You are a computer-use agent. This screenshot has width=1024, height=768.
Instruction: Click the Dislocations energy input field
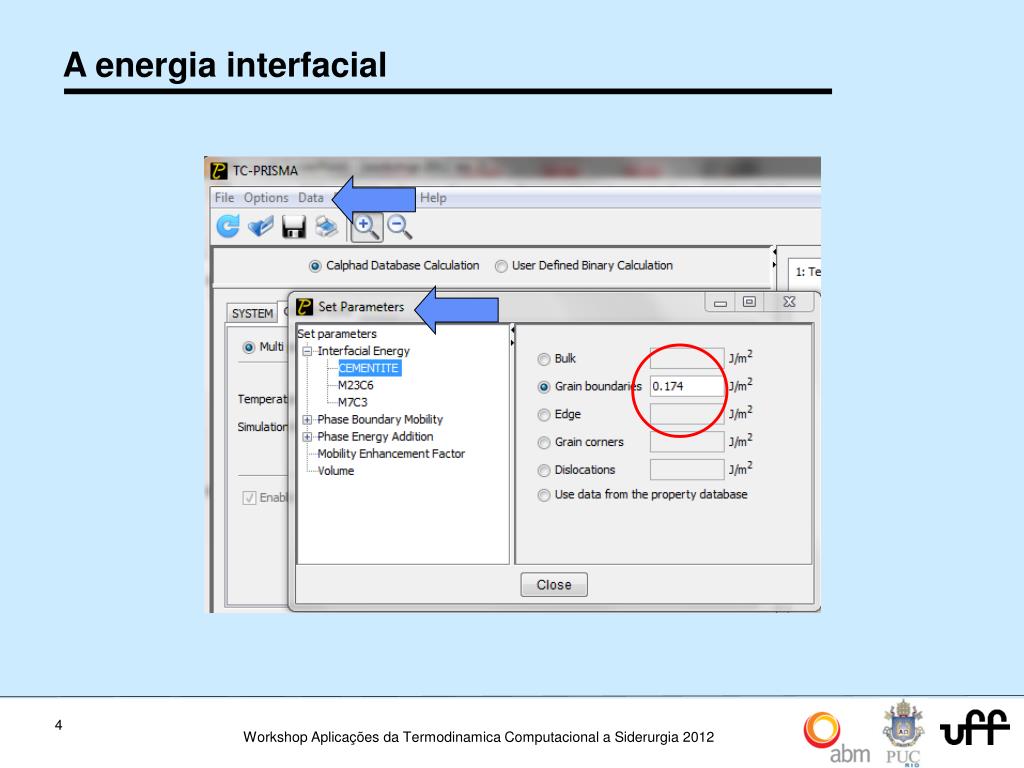pyautogui.click(x=686, y=469)
